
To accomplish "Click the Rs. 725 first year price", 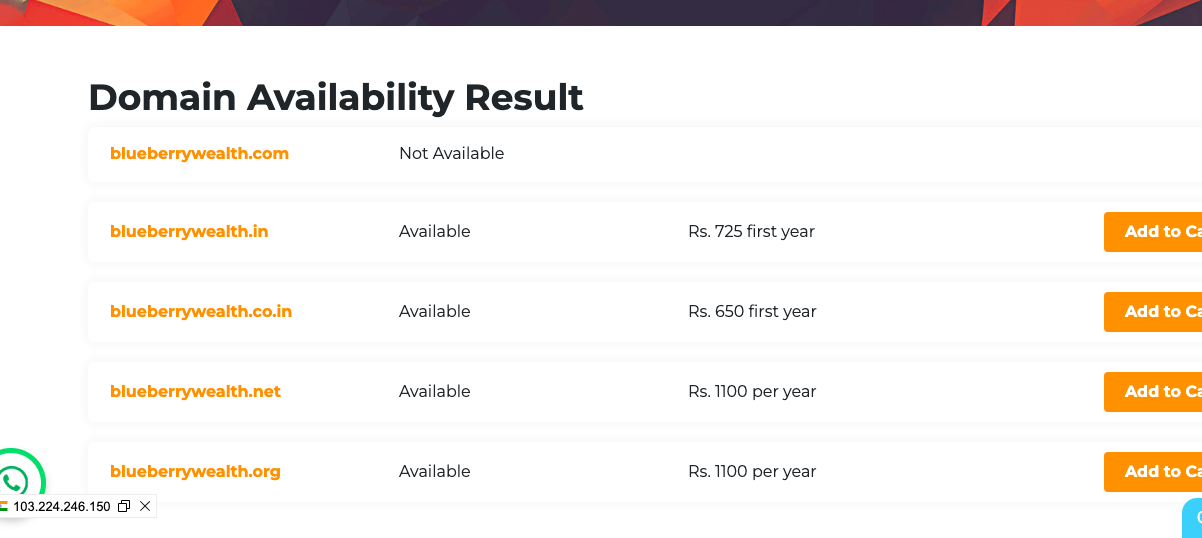I will (x=751, y=231).
